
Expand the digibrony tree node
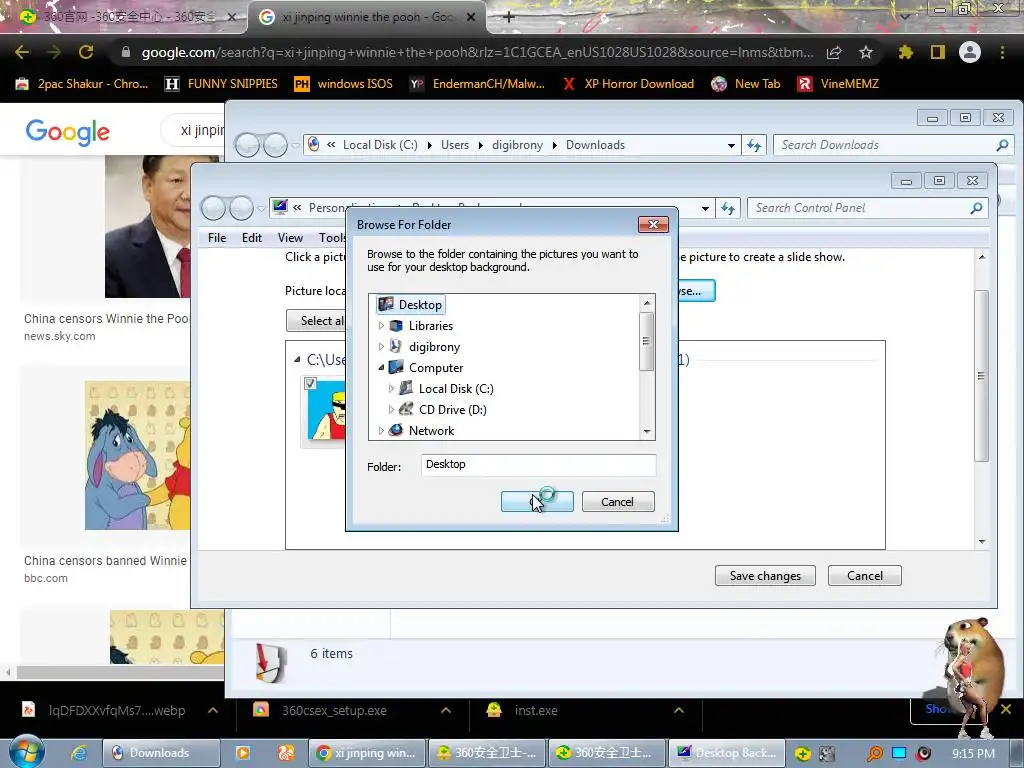[x=381, y=347]
